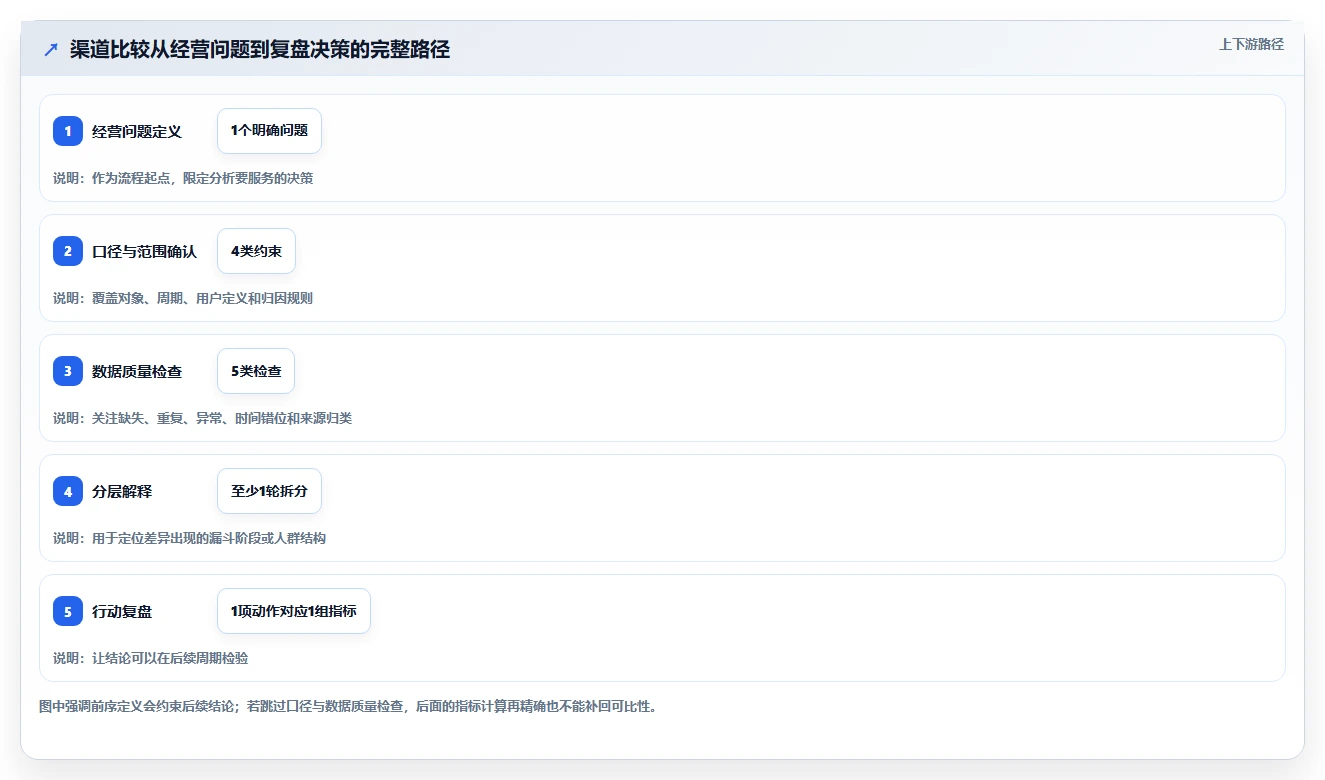Click the 4类约束 chip
The width and height of the screenshot is (1325, 780).
(256, 251)
